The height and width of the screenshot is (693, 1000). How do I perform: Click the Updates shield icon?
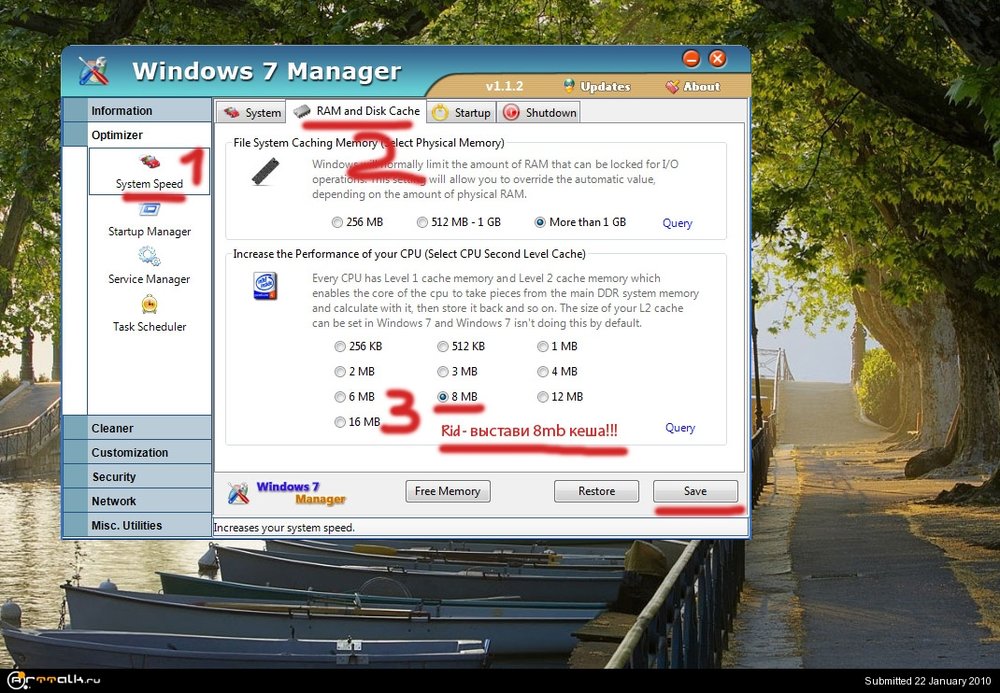coord(569,86)
